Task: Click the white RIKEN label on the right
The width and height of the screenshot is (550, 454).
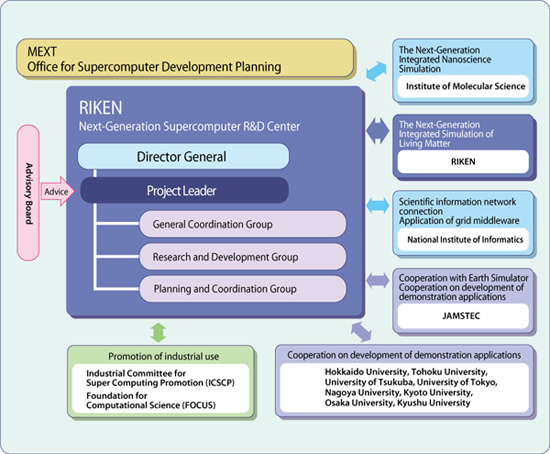Action: pyautogui.click(x=463, y=162)
